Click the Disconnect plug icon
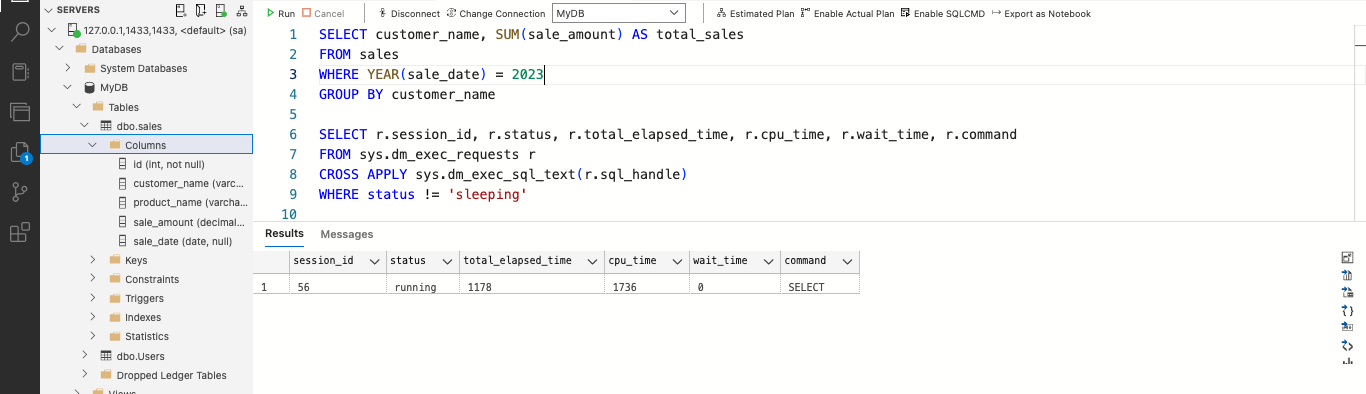This screenshot has height=394, width=1366. pyautogui.click(x=384, y=14)
